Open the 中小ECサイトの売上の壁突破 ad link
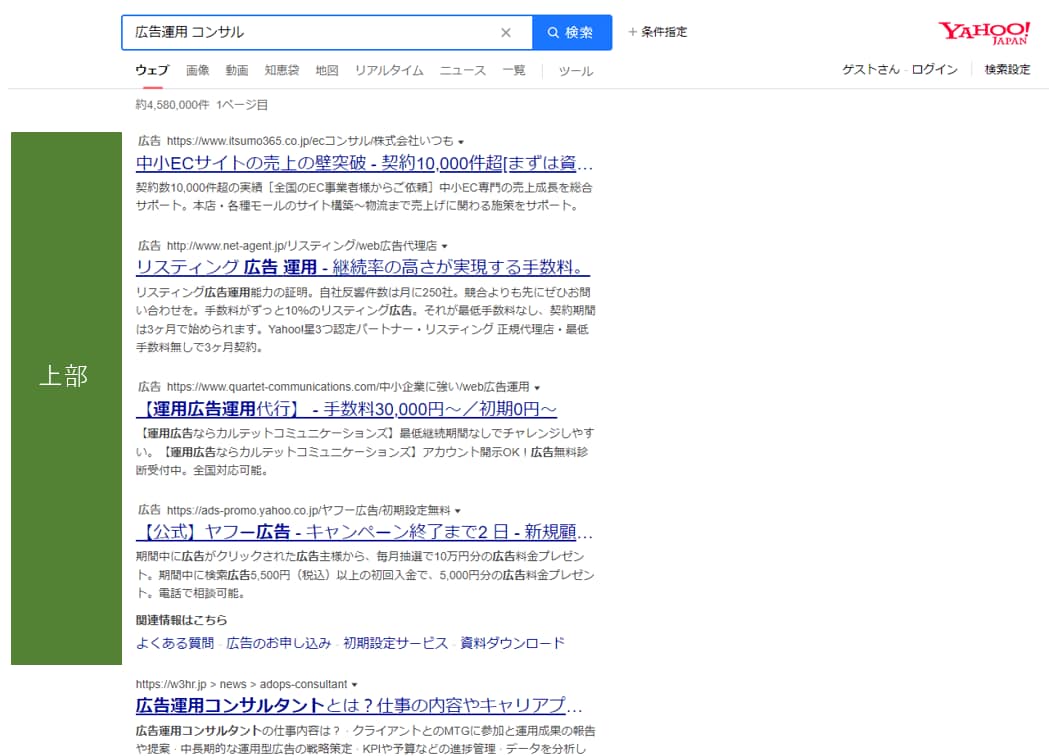This screenshot has height=756, width=1049. 364,164
